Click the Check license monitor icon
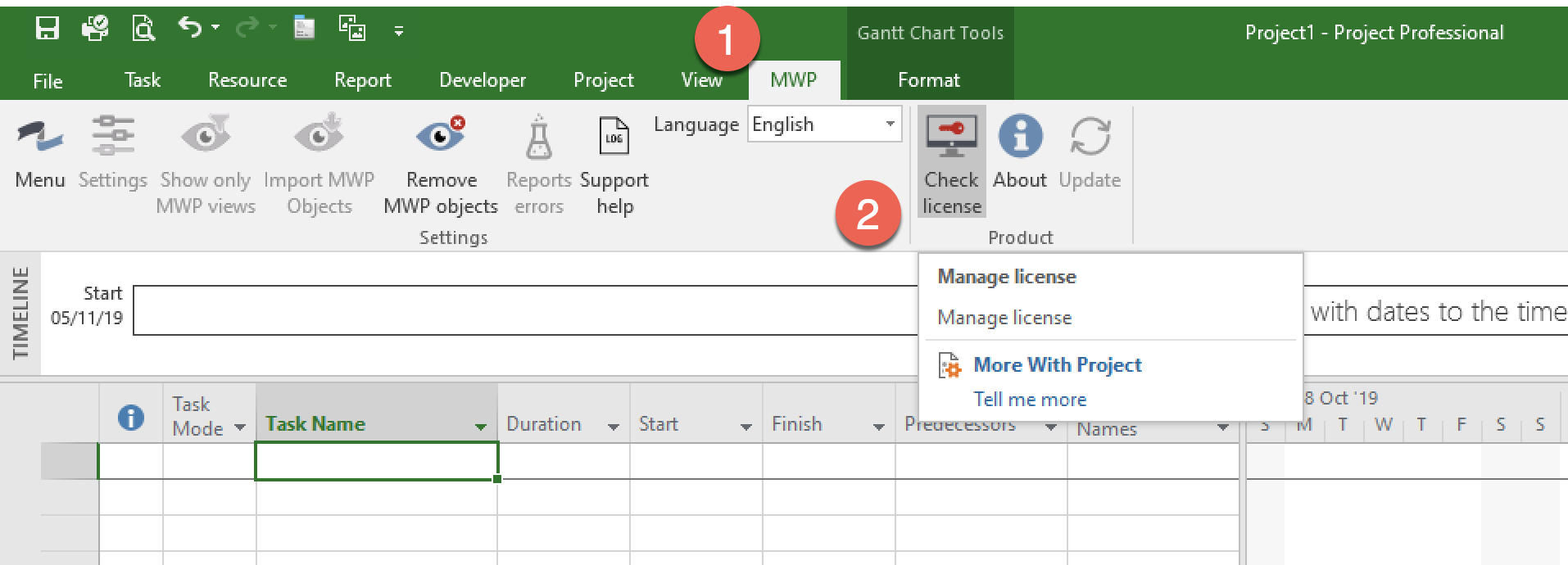The width and height of the screenshot is (1568, 565). pyautogui.click(x=951, y=137)
